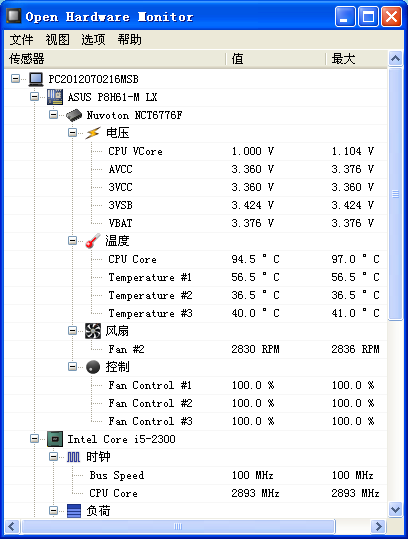Select the Fan #2 row

tap(196, 349)
